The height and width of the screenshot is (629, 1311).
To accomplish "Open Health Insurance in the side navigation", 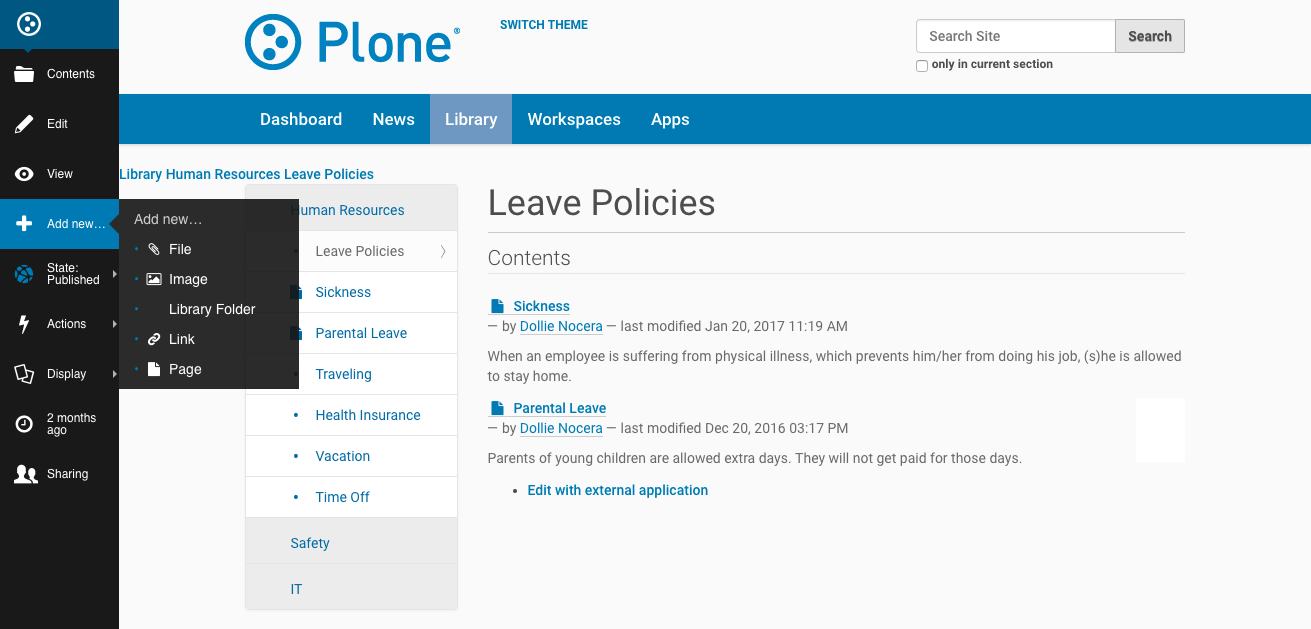I will 367,415.
